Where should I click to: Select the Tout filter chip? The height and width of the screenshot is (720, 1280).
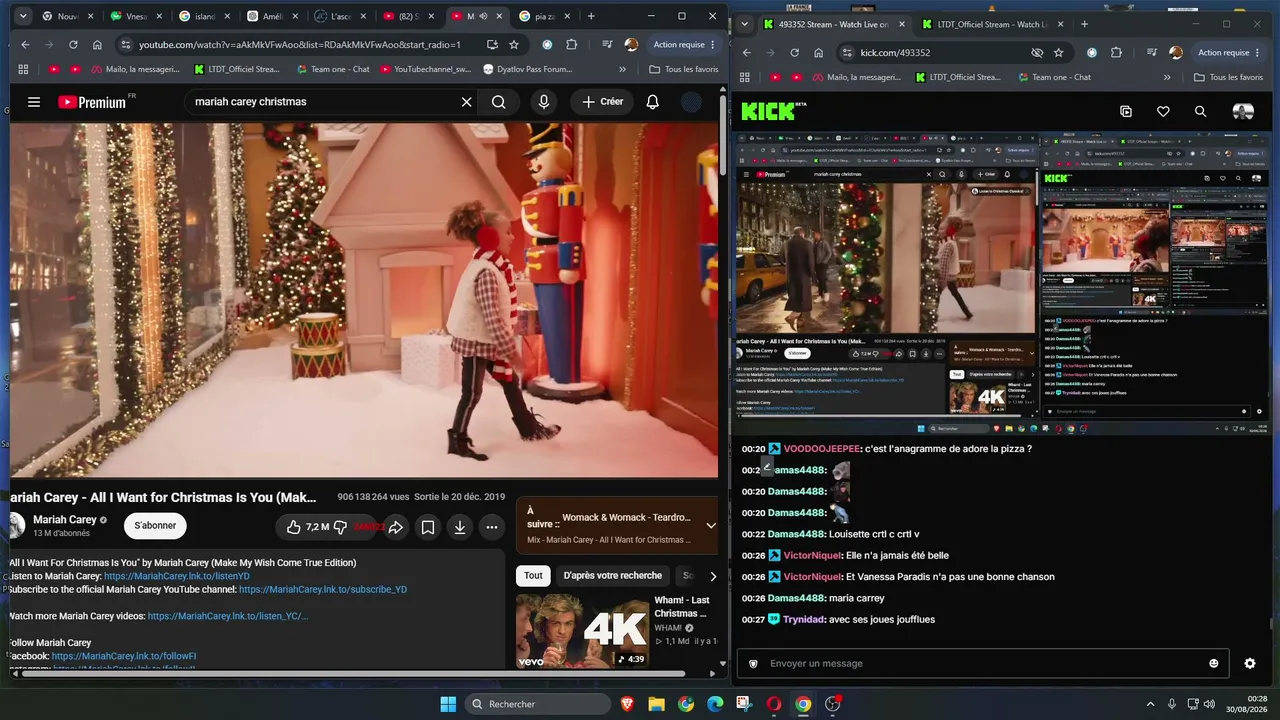click(x=533, y=576)
